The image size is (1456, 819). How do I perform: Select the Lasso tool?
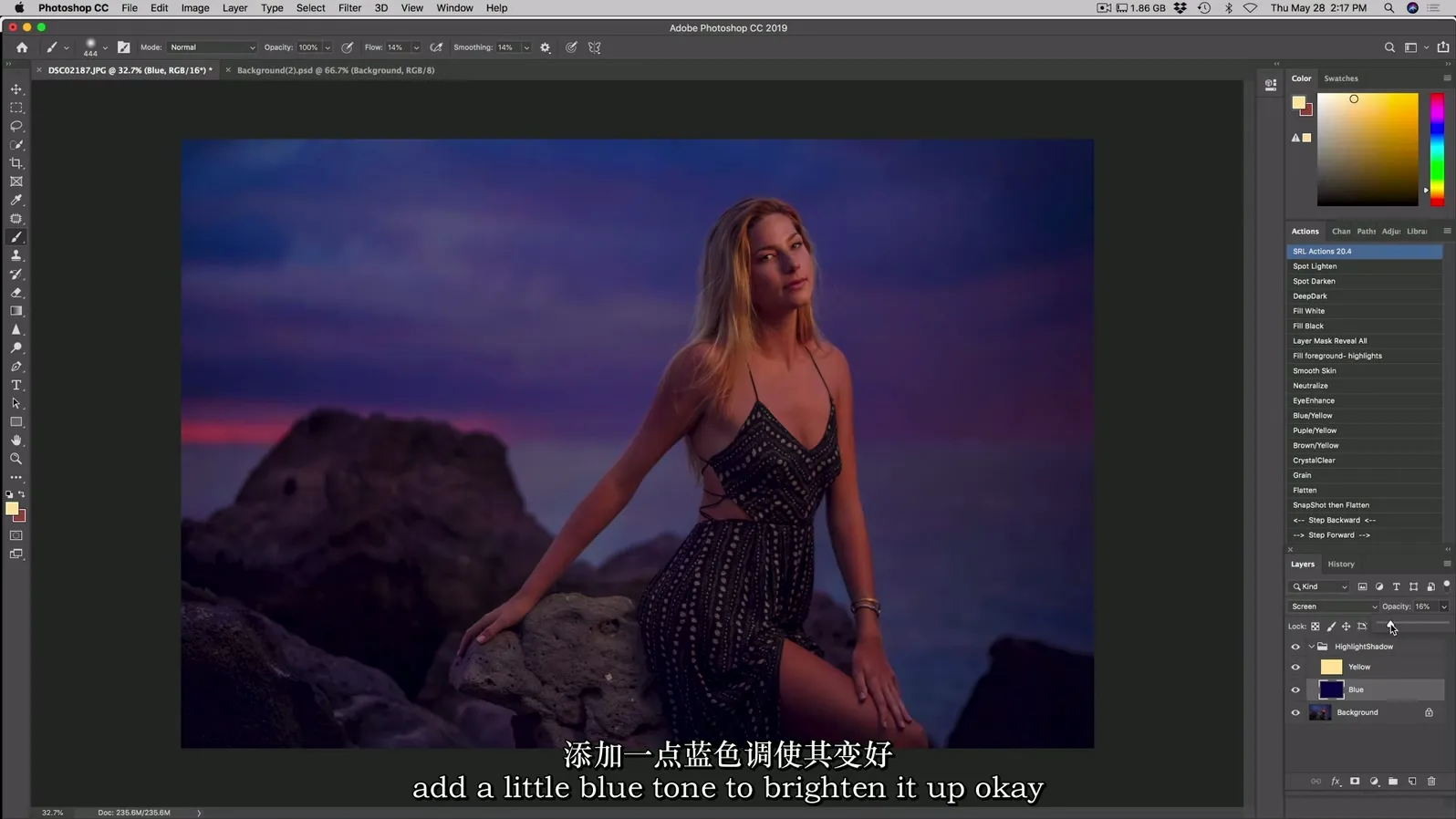16,126
